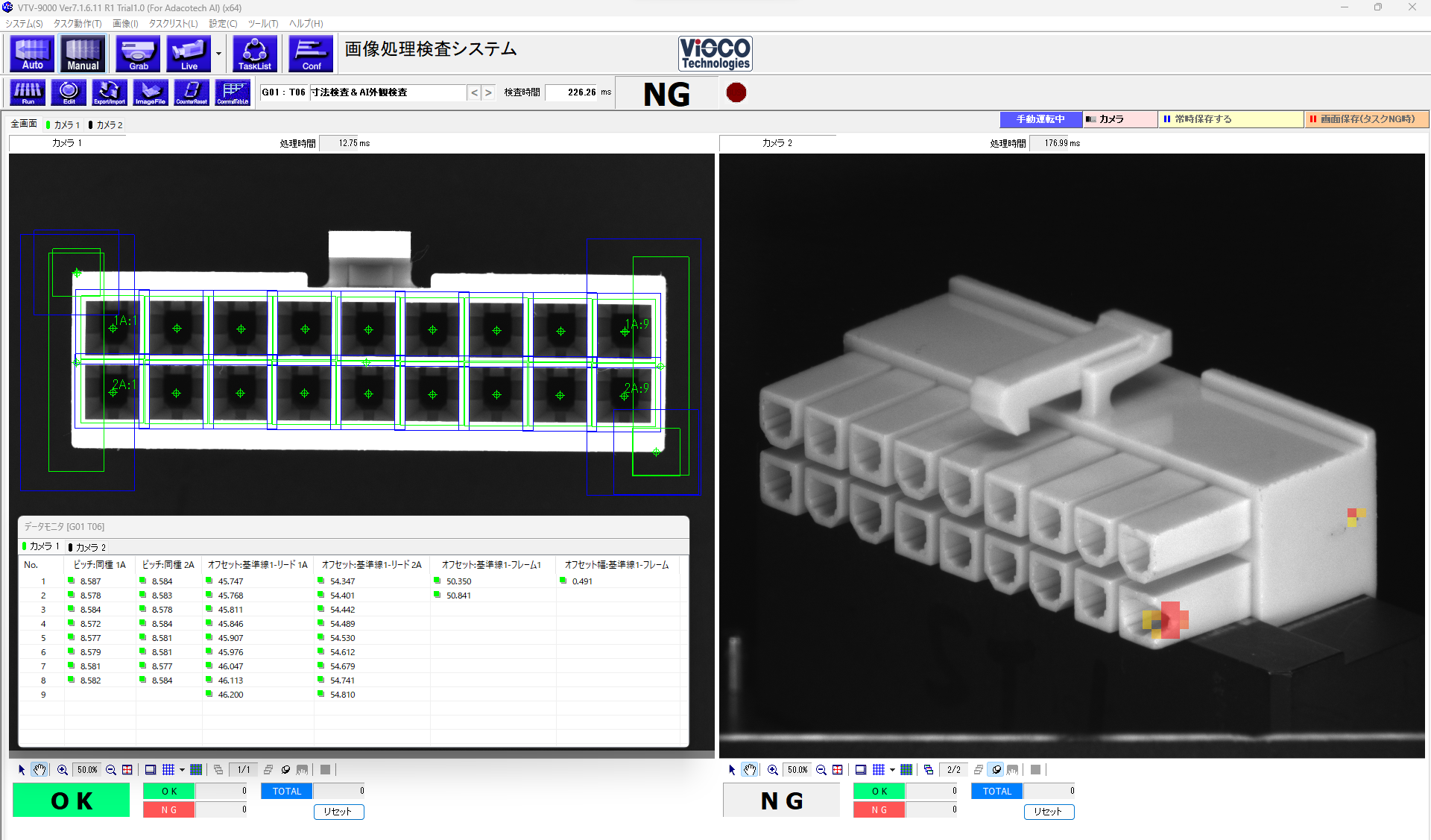
Task: Click the Export/Import icon
Action: click(x=110, y=92)
